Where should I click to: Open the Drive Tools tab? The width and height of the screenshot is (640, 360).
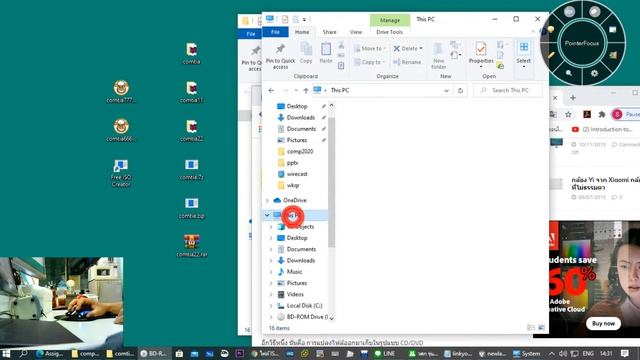389,32
